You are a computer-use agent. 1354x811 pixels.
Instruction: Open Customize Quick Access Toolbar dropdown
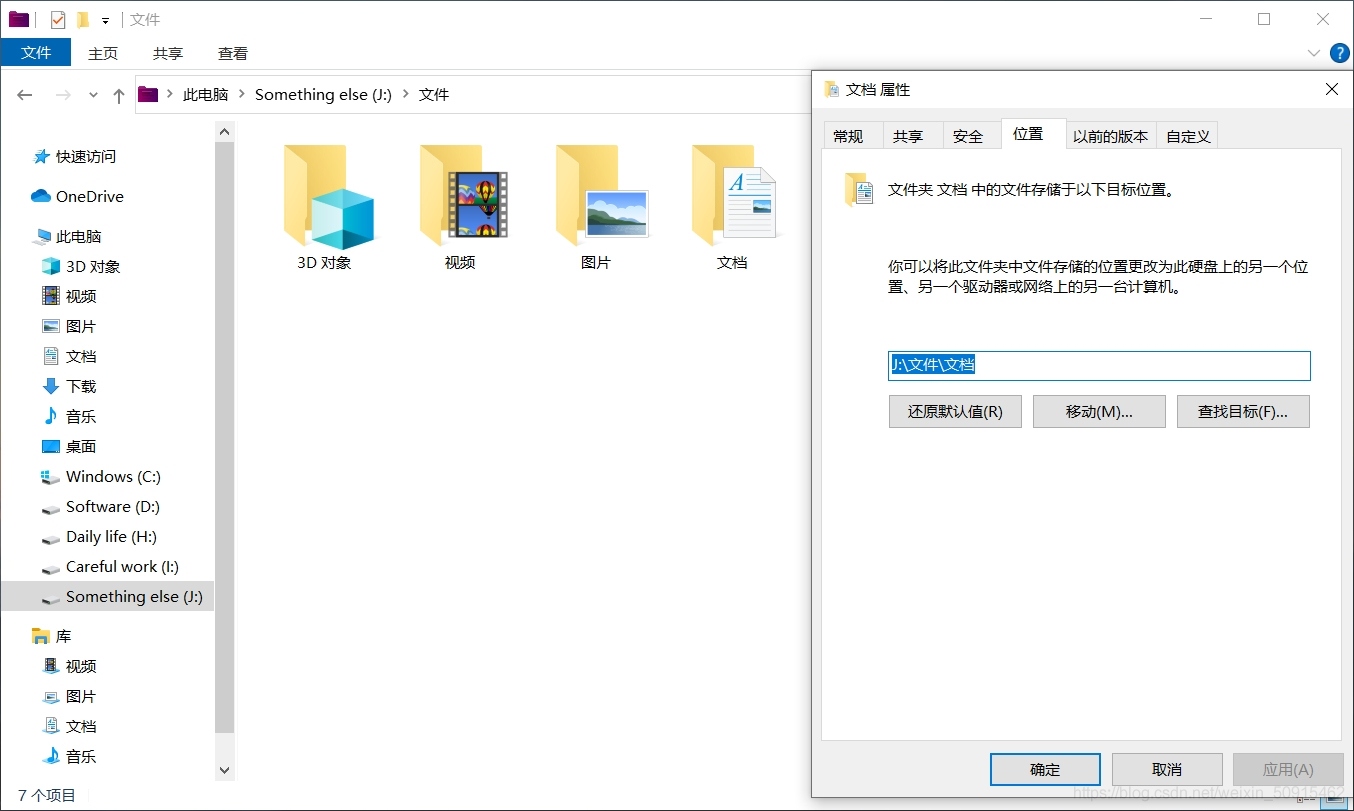pos(105,20)
